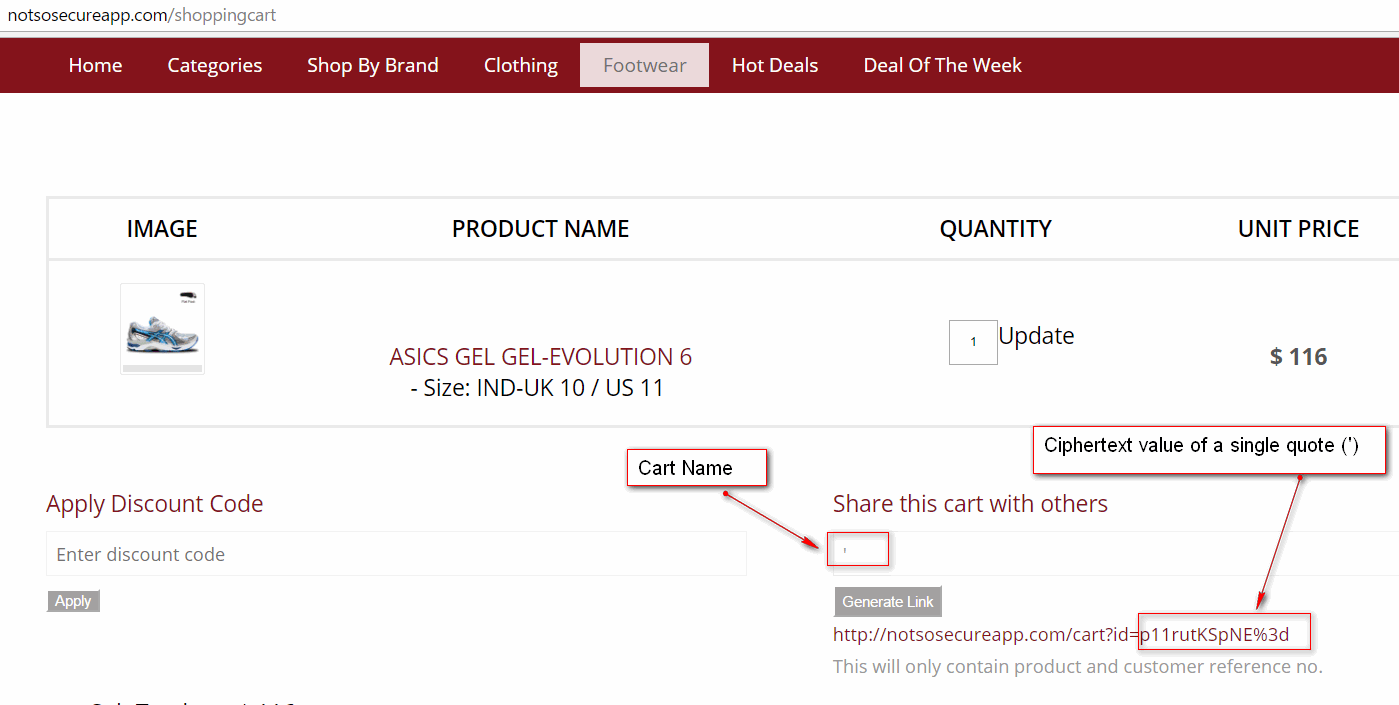Open the generated cart share URL
The image size is (1399, 705).
pyautogui.click(x=1060, y=634)
